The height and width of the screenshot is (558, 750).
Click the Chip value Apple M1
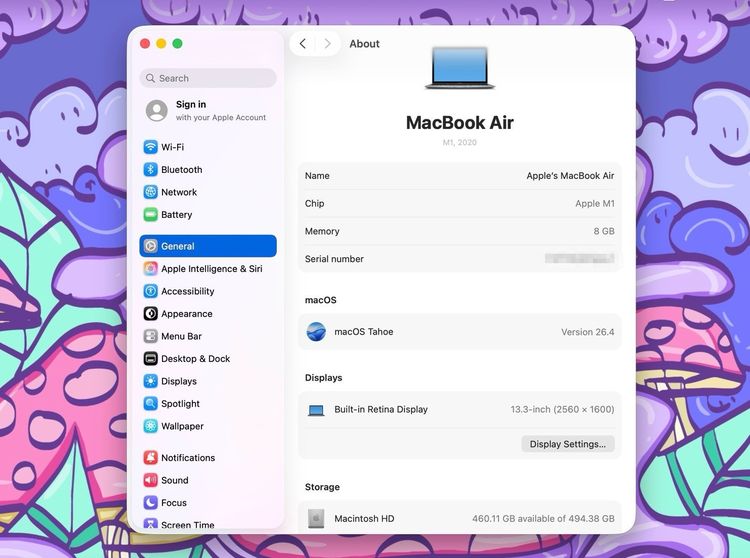point(595,203)
